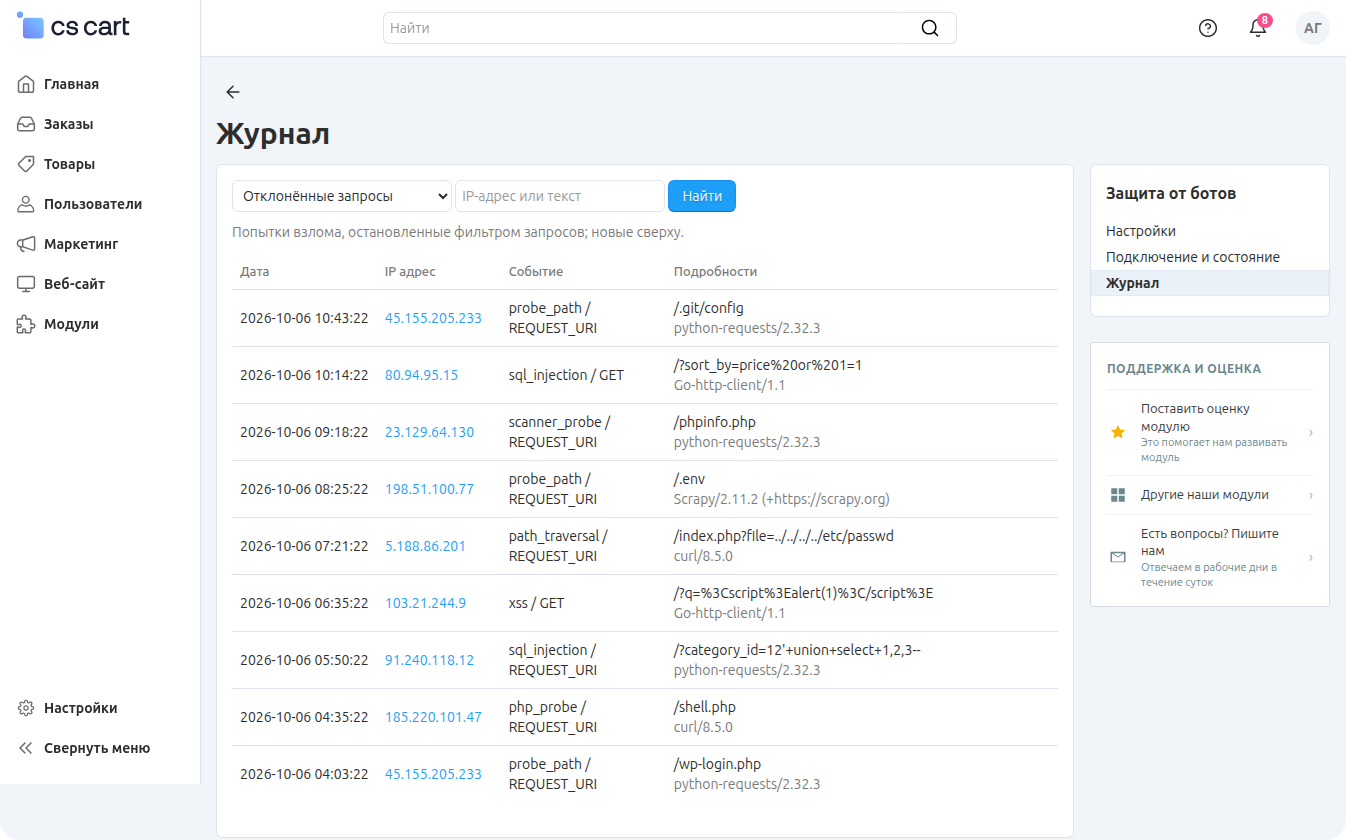1346x840 pixels.
Task: Click the Модули puzzle icon
Action: coord(27,324)
